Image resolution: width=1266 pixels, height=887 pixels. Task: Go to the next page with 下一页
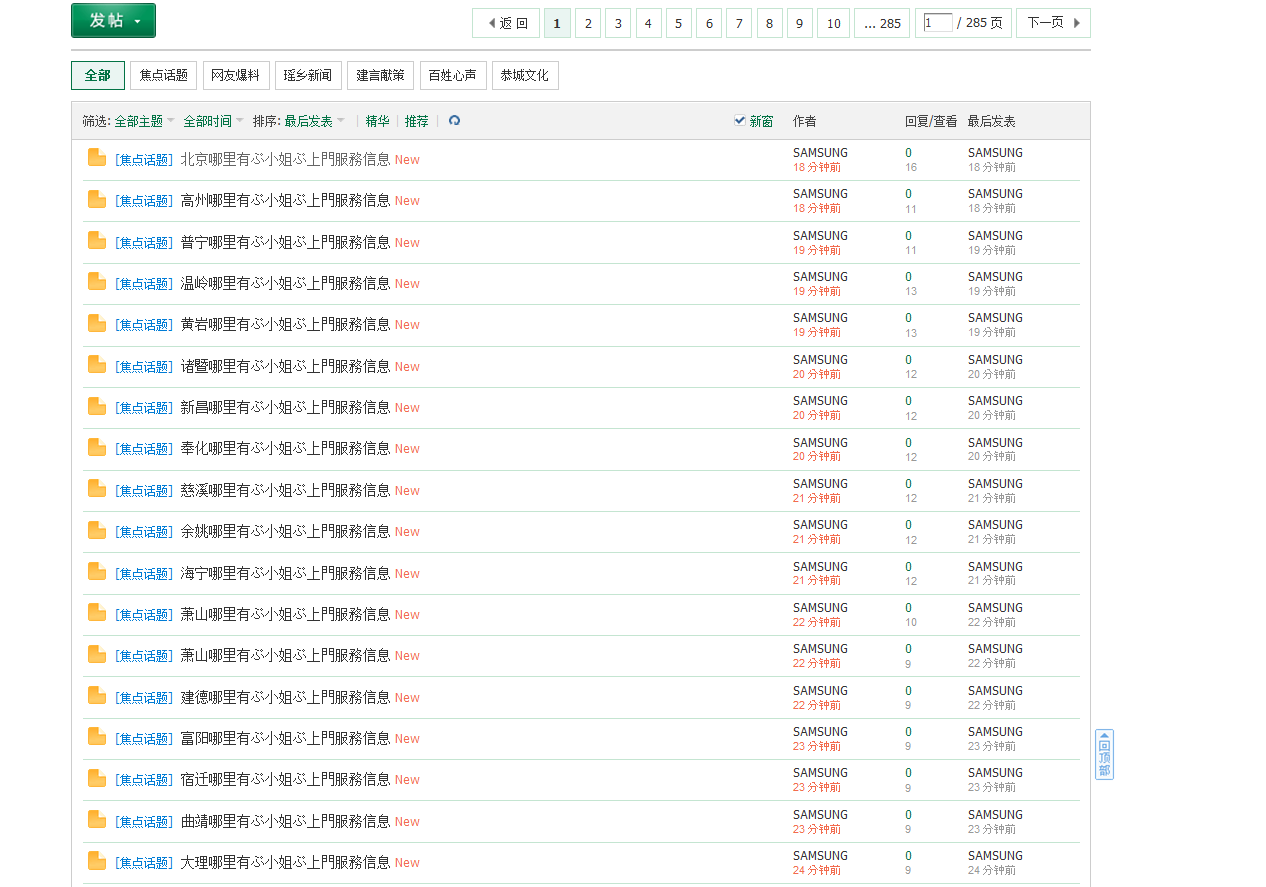pos(1053,23)
